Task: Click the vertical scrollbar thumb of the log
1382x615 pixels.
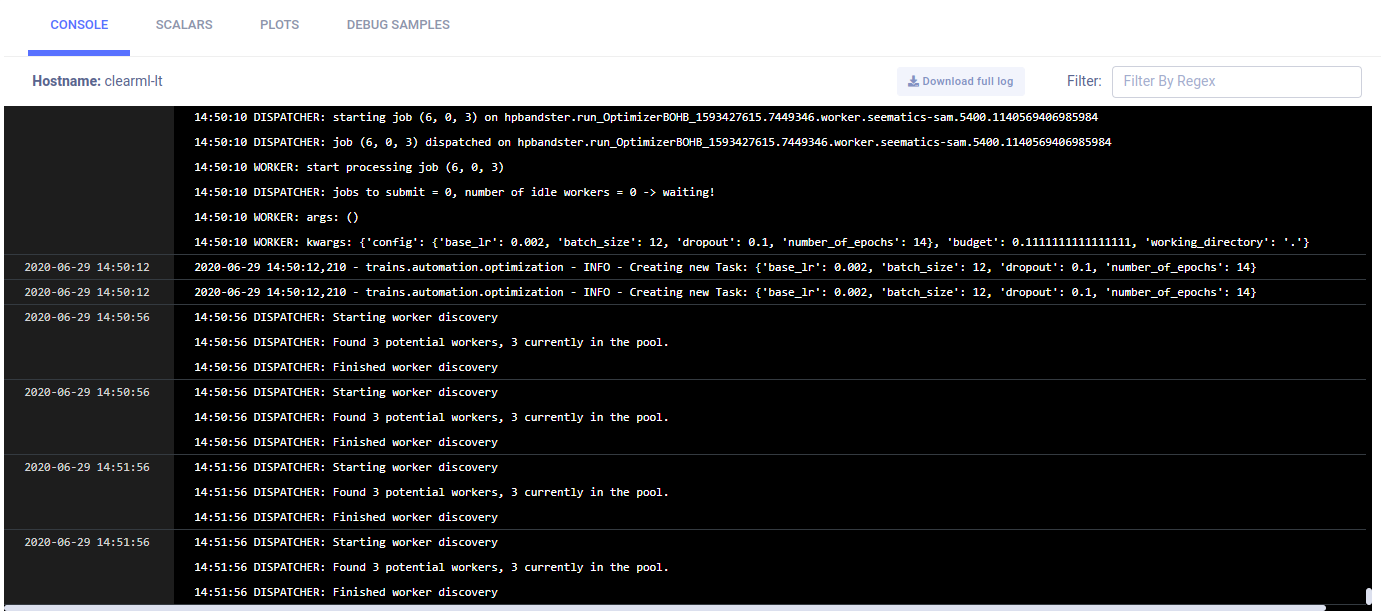Action: click(x=1369, y=596)
